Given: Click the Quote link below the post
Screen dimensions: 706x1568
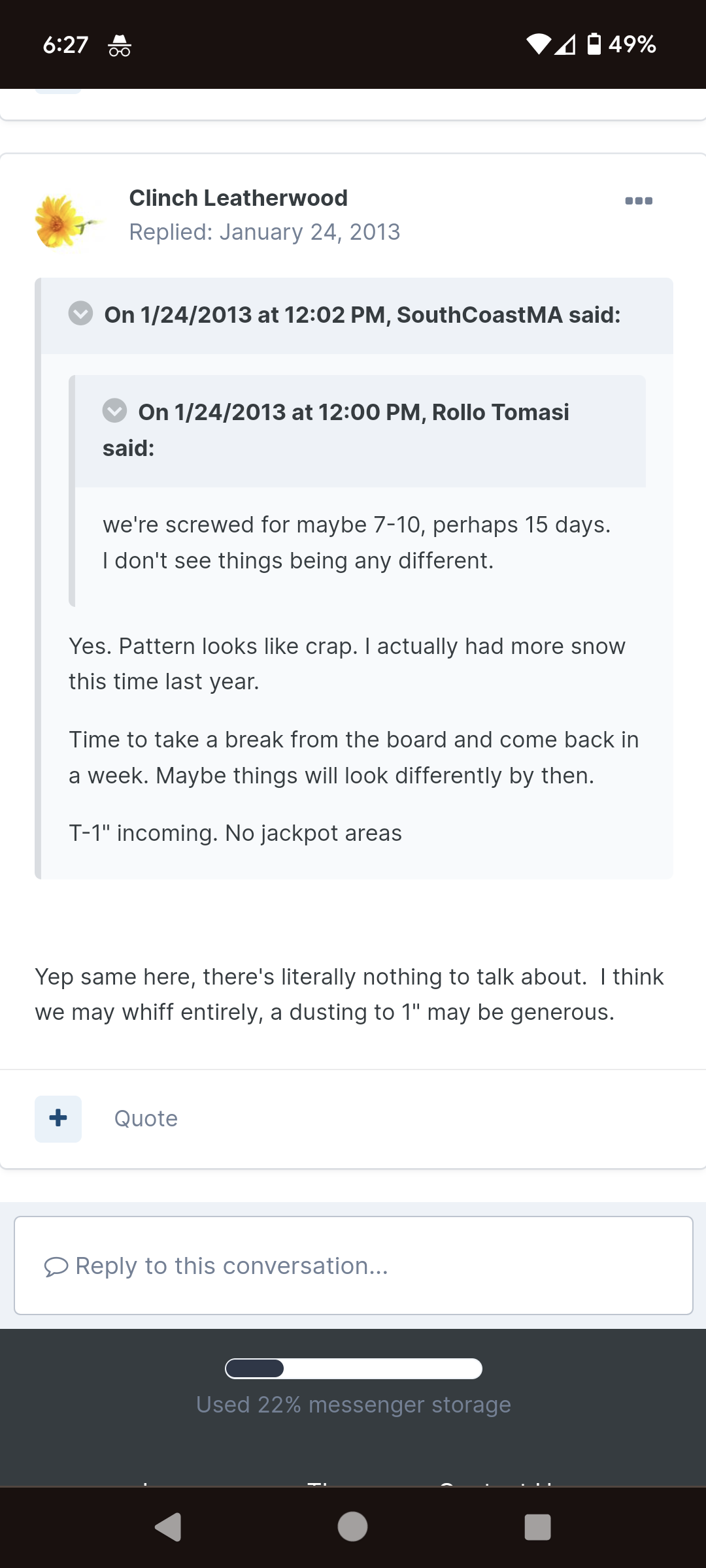Looking at the screenshot, I should tap(146, 1119).
